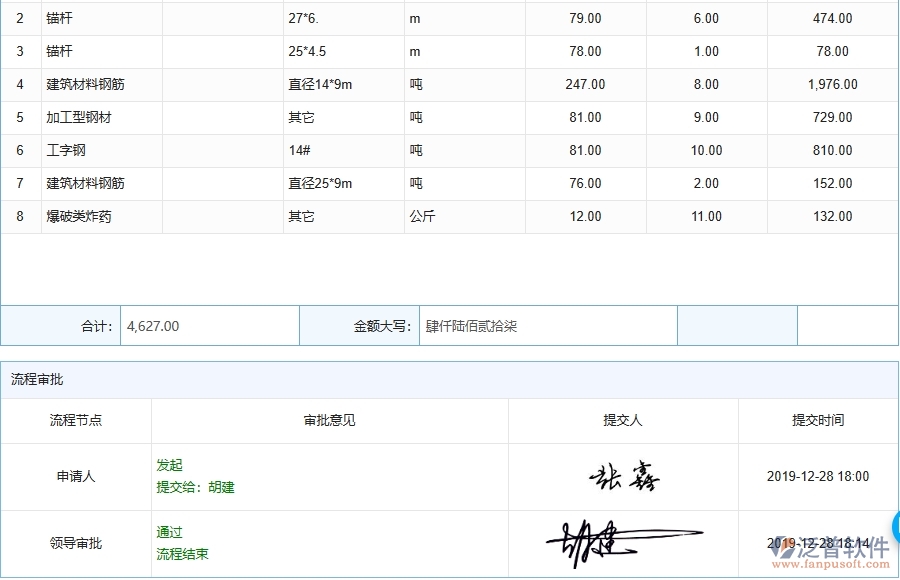The image size is (900, 580).
Task: Click the 发起 link in approval comments
Action: [167, 462]
